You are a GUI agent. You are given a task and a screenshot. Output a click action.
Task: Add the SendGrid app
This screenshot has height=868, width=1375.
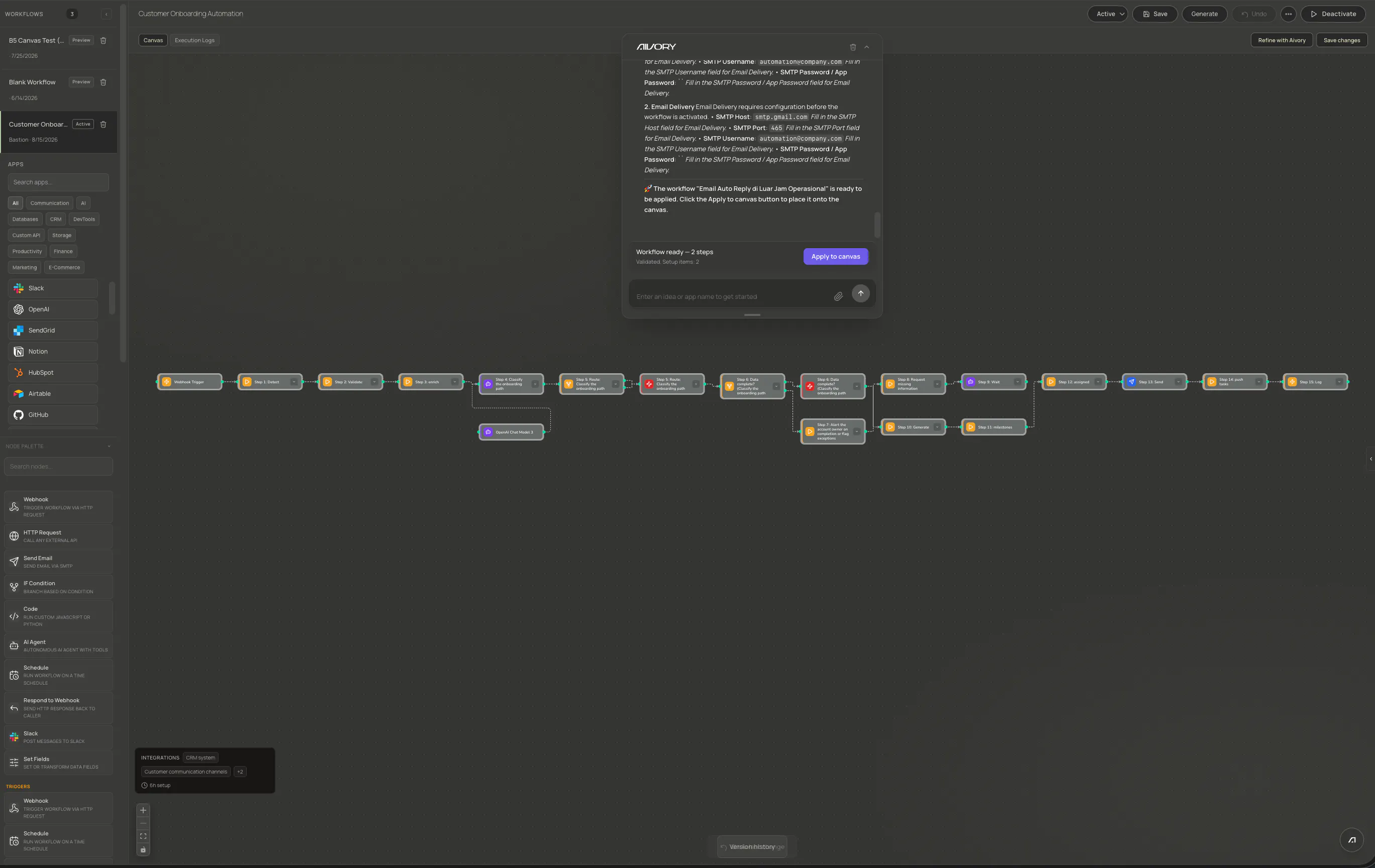click(x=53, y=331)
